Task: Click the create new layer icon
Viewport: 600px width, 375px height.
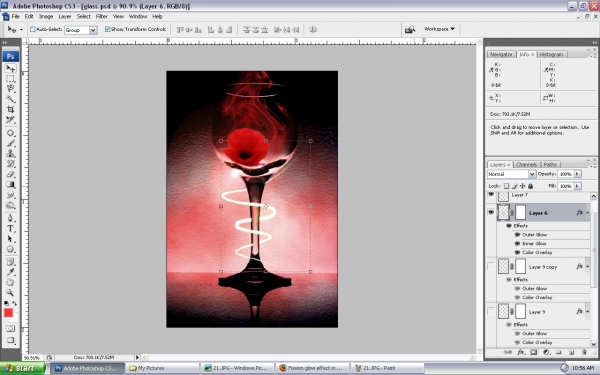Action: tap(571, 352)
